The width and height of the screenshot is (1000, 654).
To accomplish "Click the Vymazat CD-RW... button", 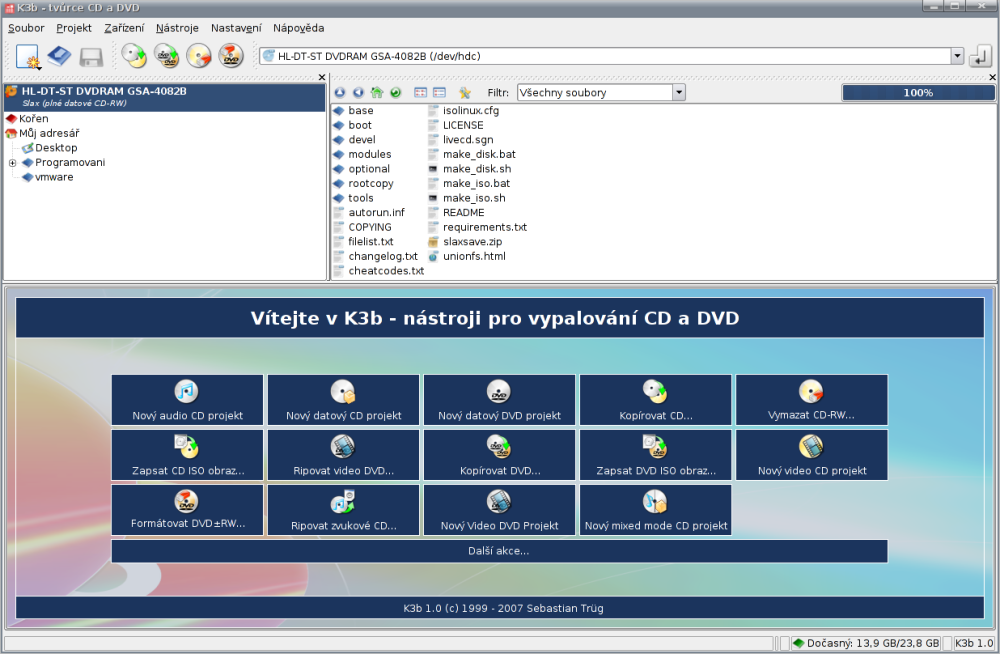I will coord(812,400).
